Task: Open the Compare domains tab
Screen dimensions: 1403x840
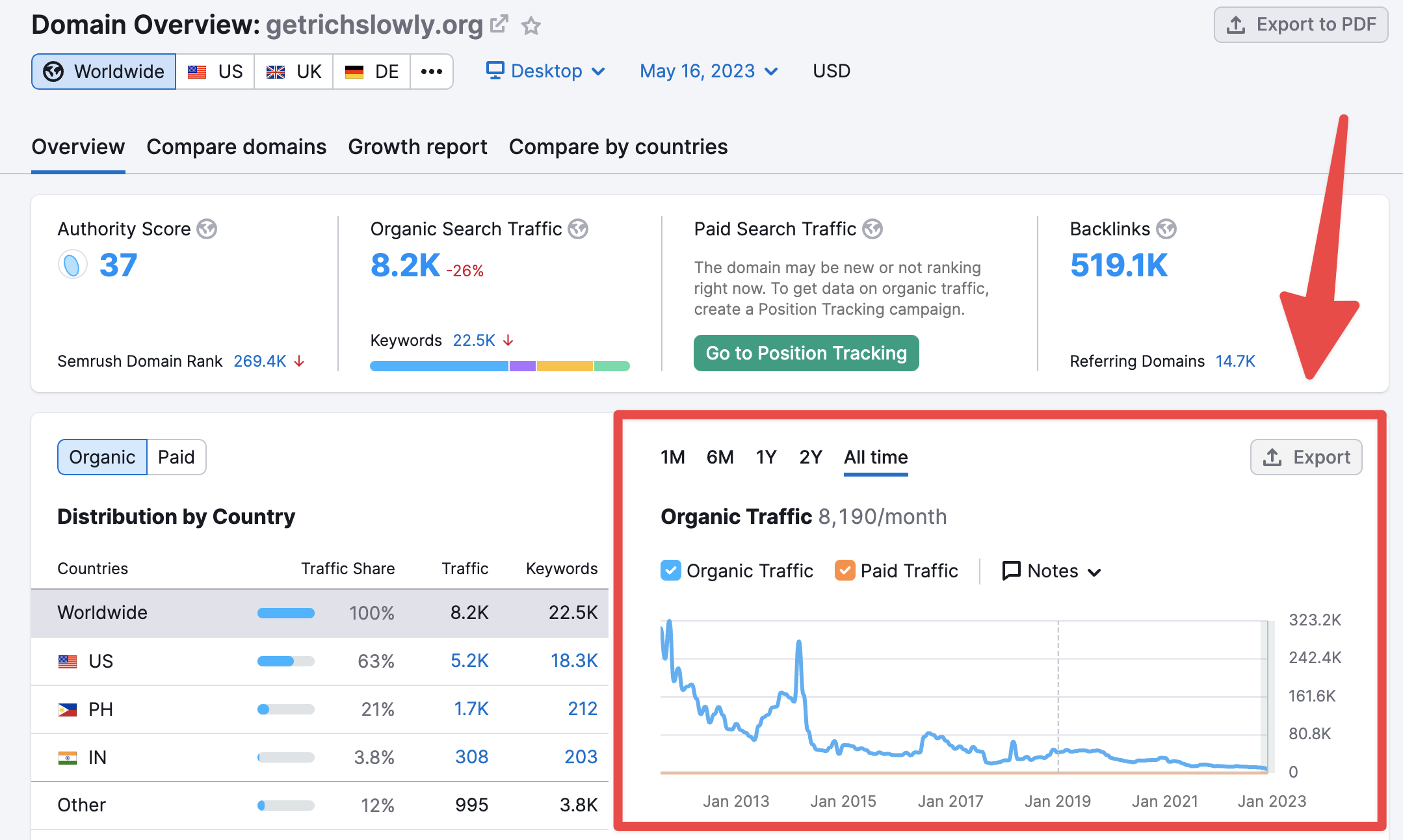Action: tap(237, 147)
